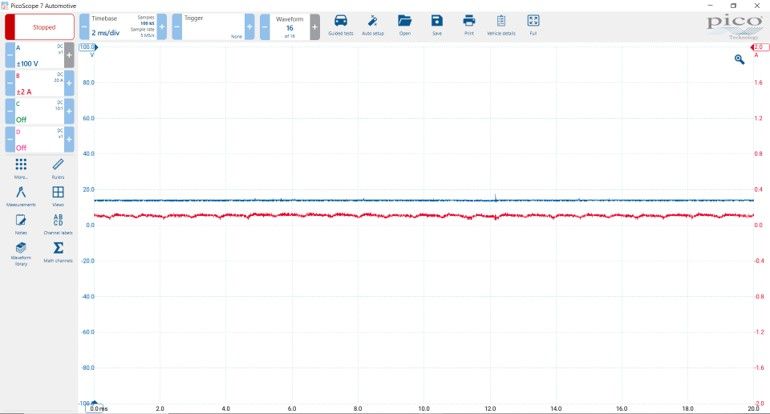
Task: Print the waveform capture
Action: (x=468, y=25)
